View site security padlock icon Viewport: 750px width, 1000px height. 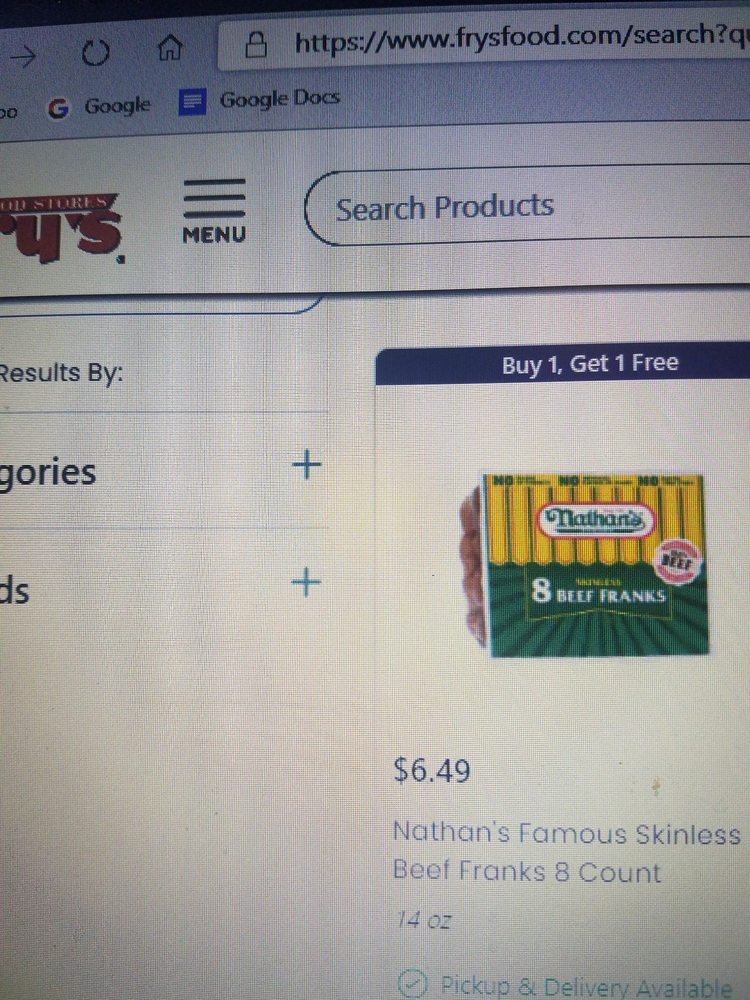256,44
